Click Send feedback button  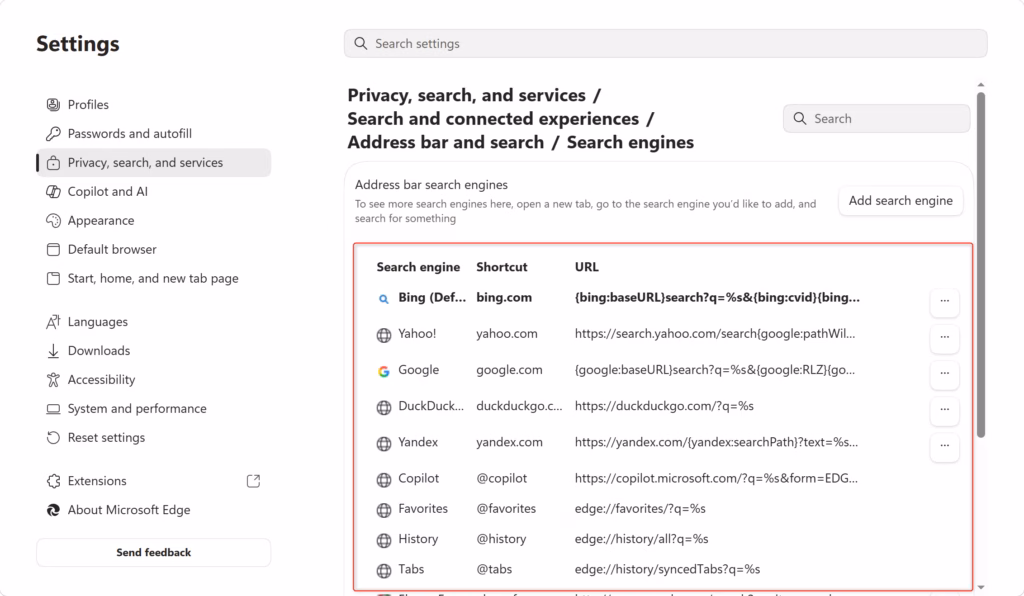pos(153,552)
